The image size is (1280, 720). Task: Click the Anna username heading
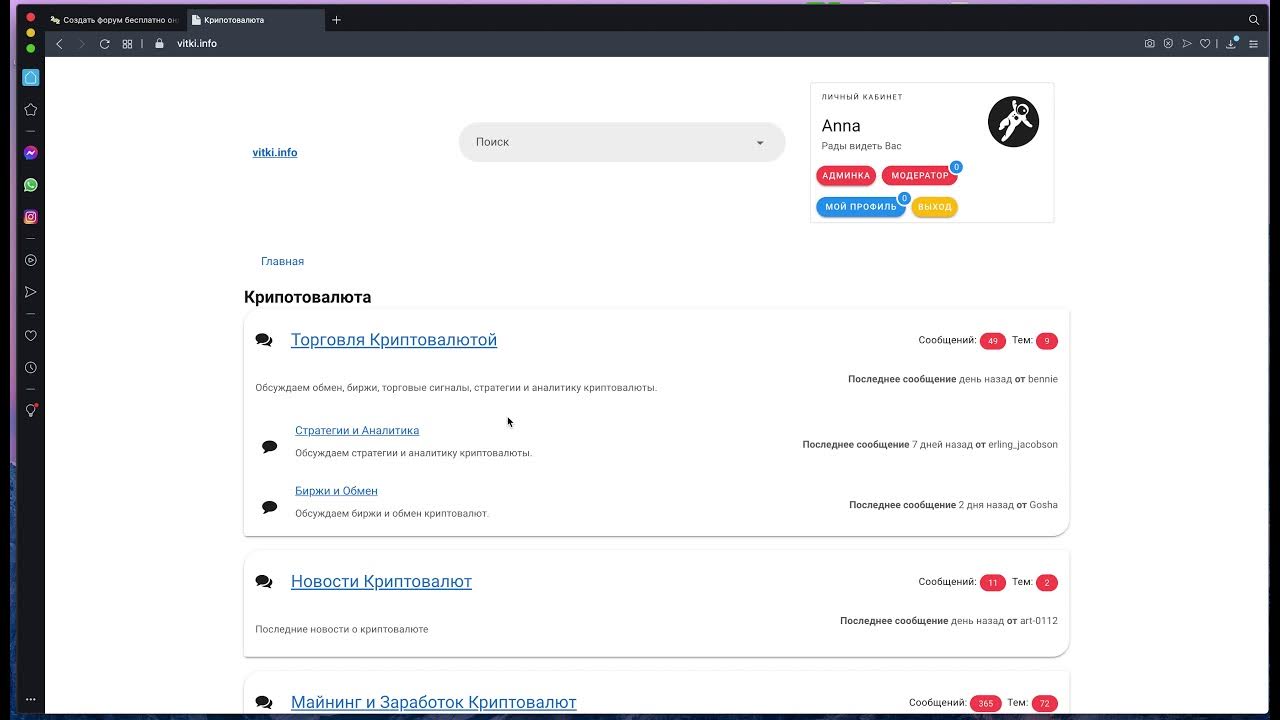click(x=841, y=126)
